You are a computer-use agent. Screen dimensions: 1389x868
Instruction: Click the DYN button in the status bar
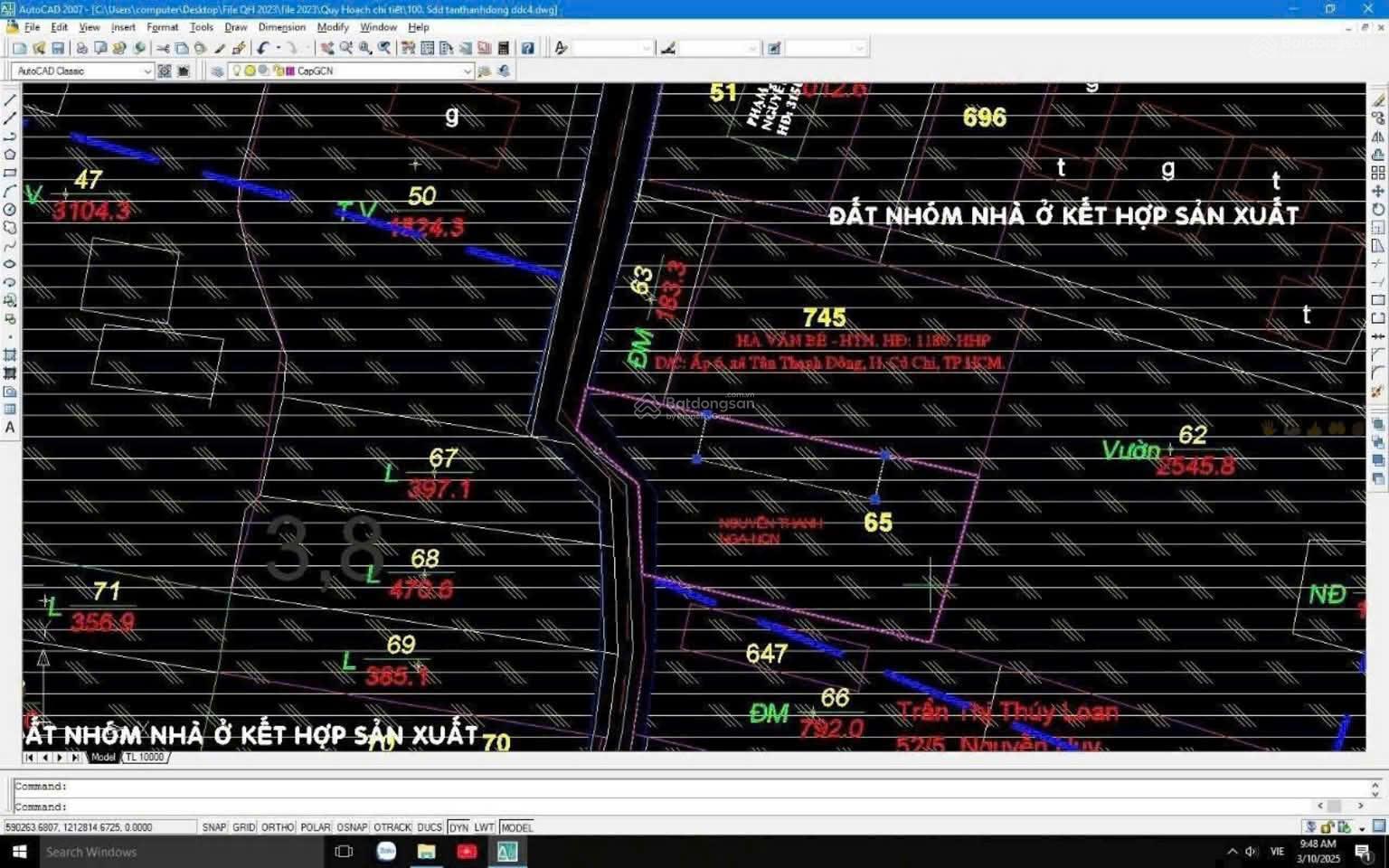458,826
